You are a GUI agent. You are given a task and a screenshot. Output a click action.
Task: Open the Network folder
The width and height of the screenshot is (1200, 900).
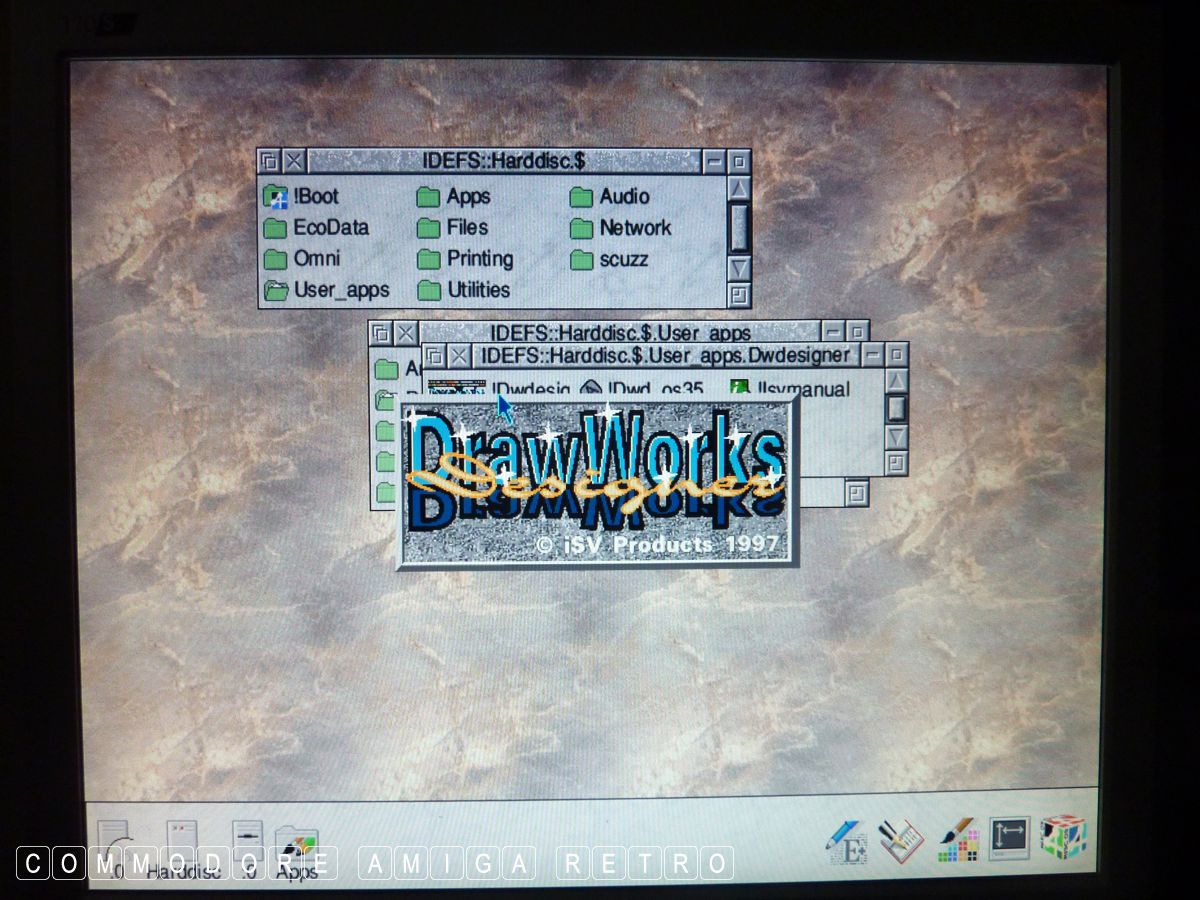pos(582,228)
